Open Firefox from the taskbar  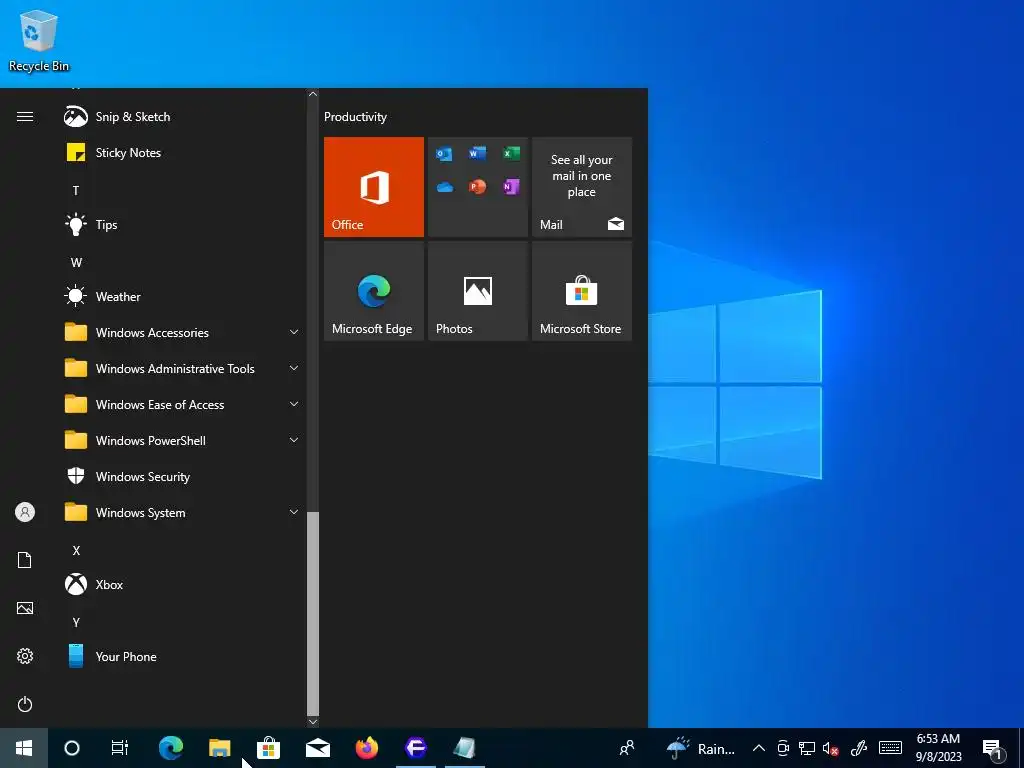pyautogui.click(x=367, y=748)
